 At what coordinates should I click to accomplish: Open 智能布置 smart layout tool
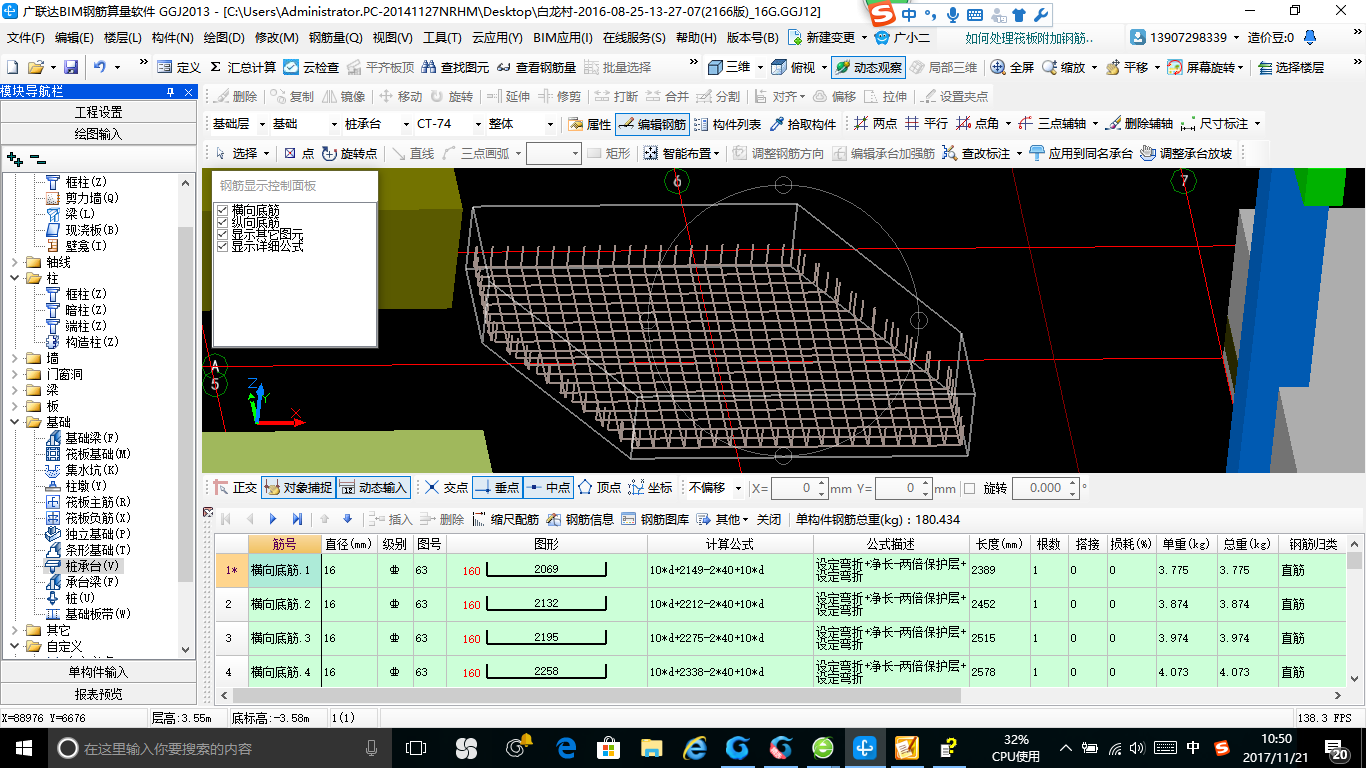coord(680,153)
